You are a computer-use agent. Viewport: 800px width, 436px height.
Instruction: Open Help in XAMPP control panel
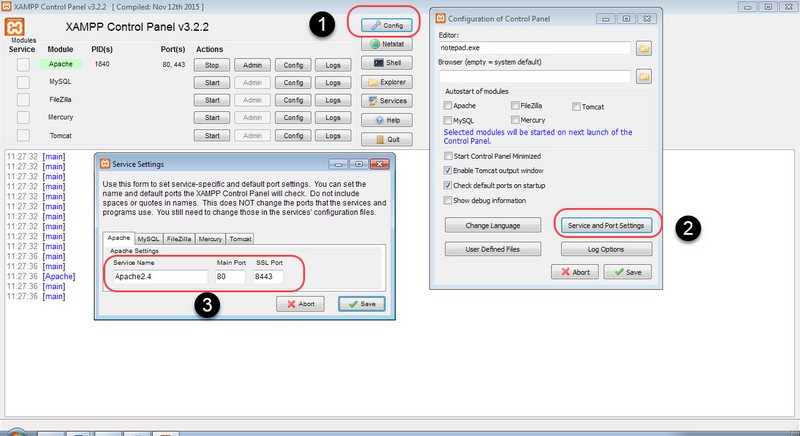point(386,120)
